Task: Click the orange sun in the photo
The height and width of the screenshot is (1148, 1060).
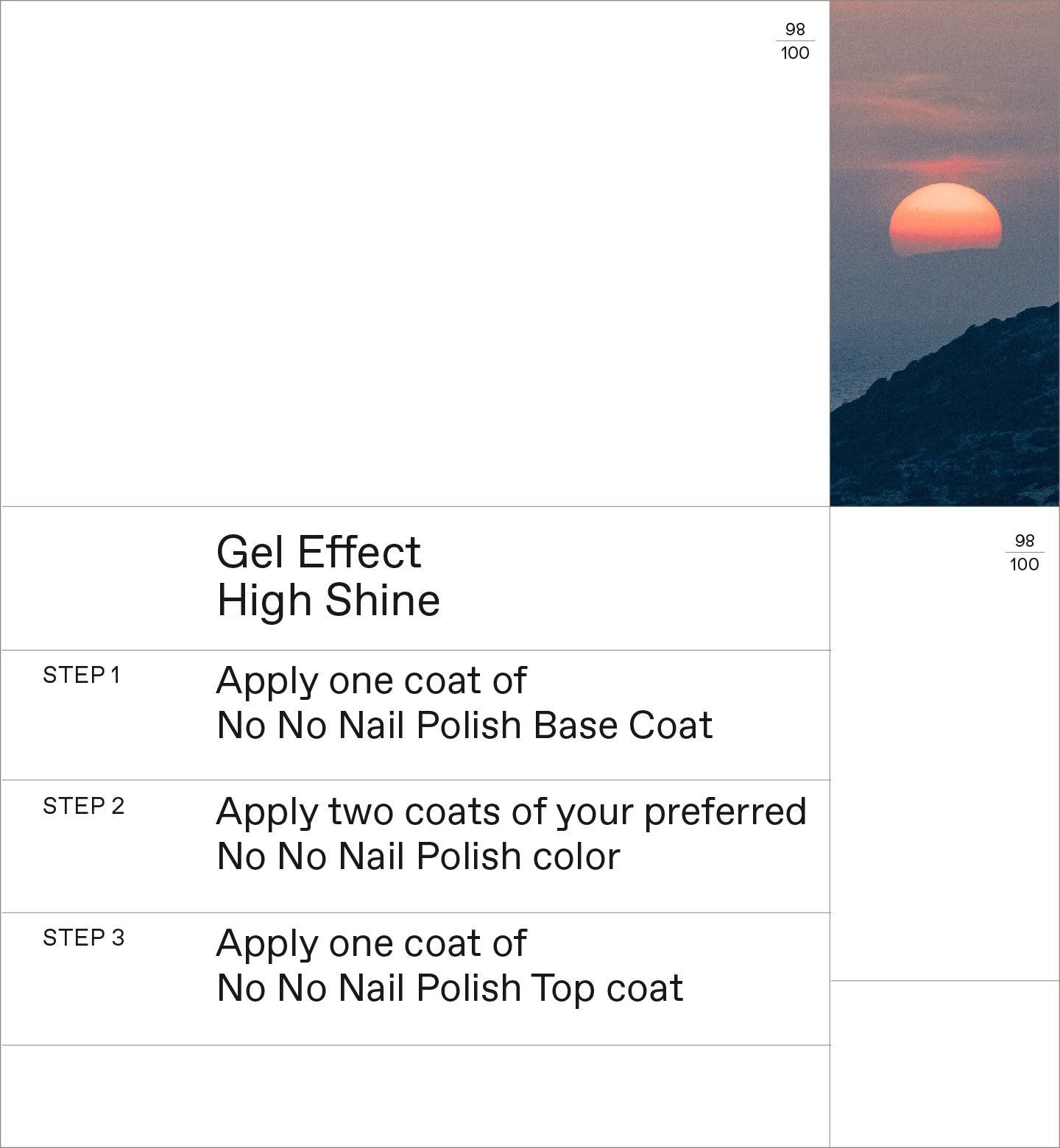Action: coord(945,219)
